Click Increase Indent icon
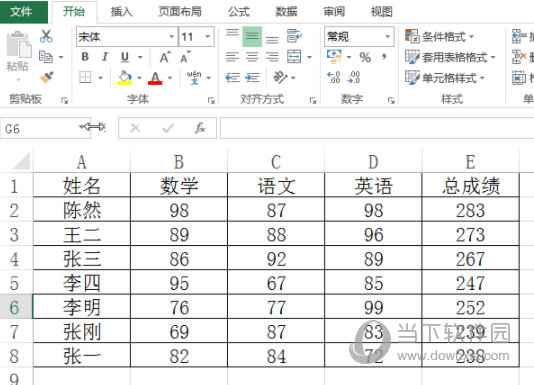534x385 pixels. tap(252, 78)
